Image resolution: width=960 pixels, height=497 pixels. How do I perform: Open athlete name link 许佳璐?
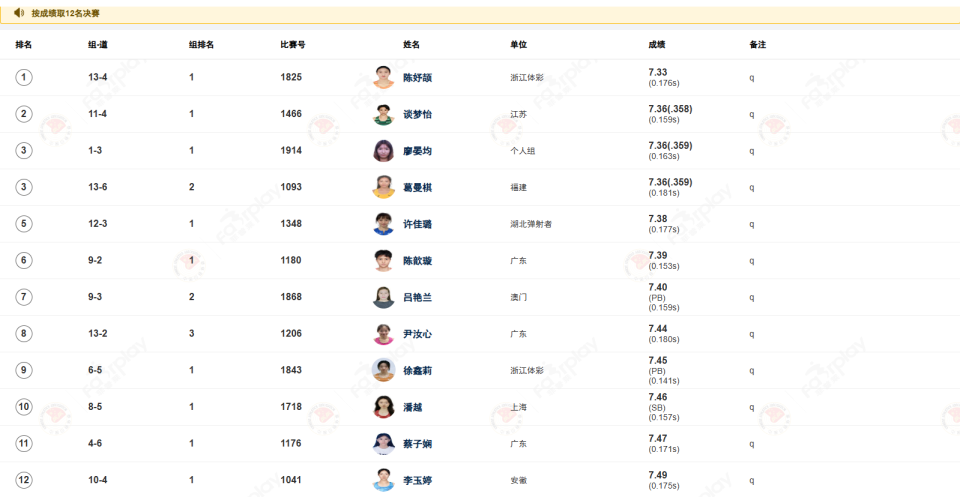pyautogui.click(x=417, y=224)
